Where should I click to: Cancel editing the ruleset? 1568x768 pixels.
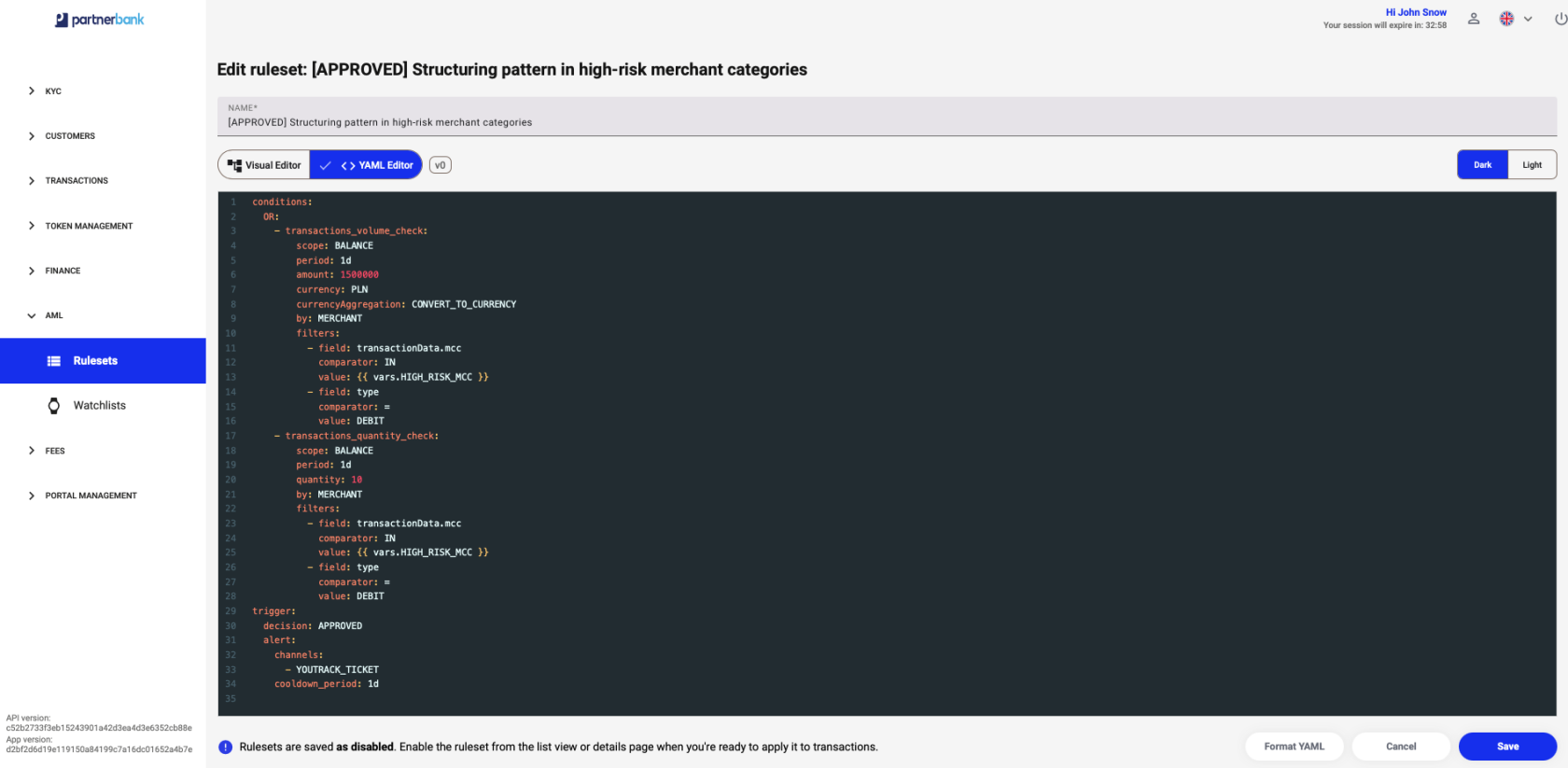(1401, 747)
